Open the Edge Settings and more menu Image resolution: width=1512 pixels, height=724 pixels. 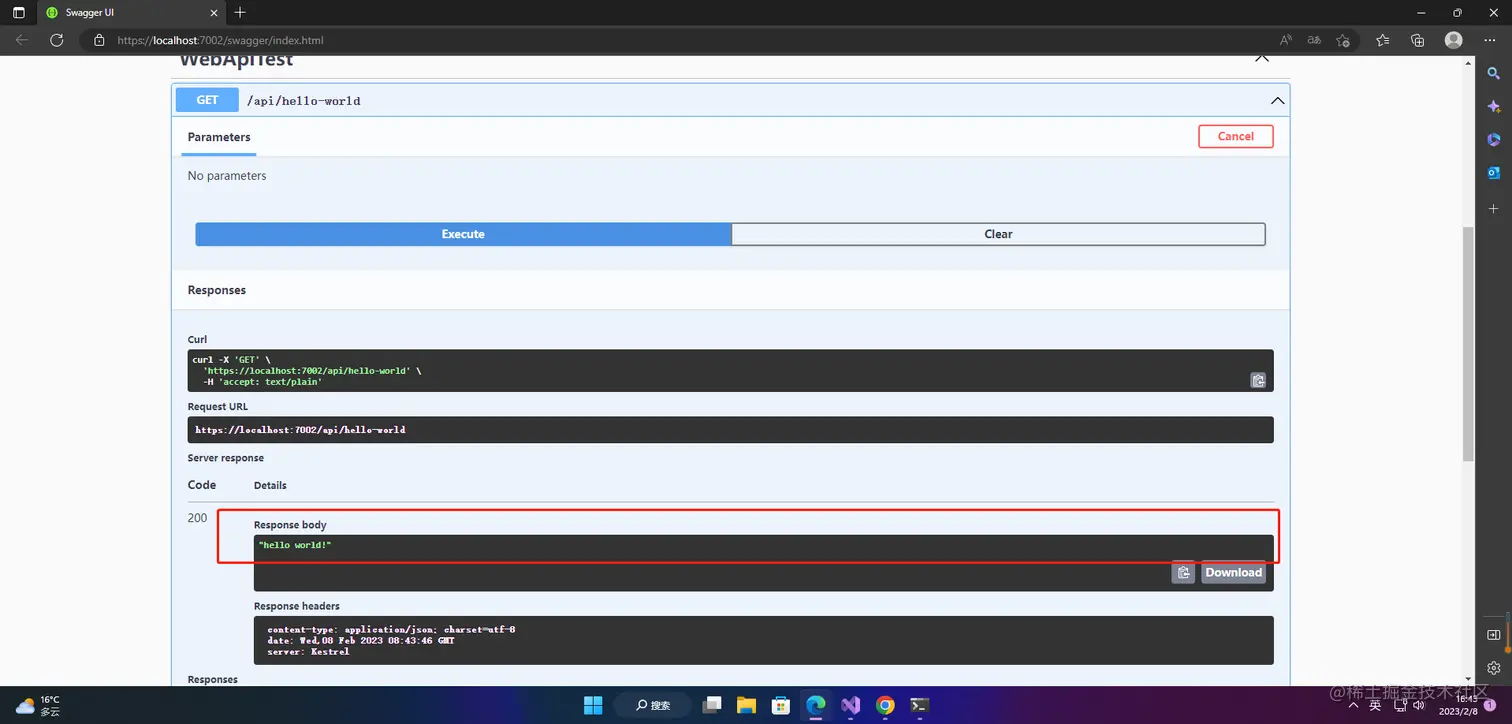pos(1490,40)
